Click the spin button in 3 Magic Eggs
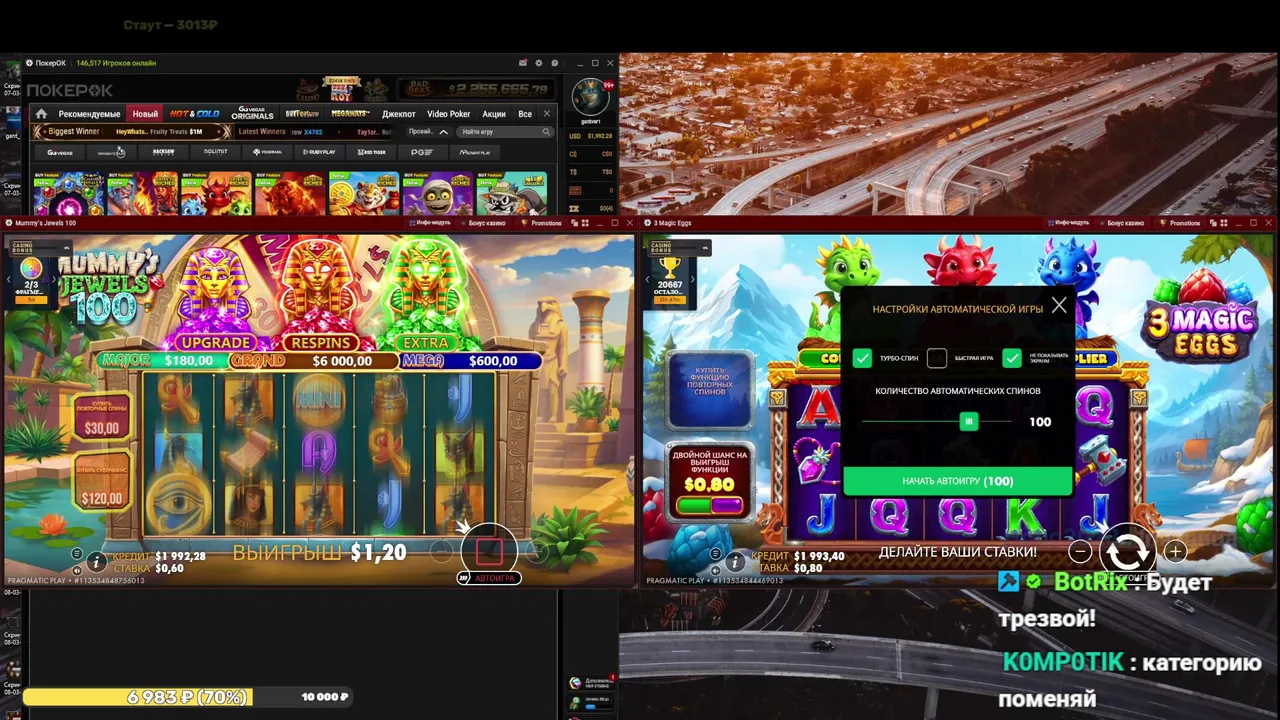Viewport: 1280px width, 720px height. [x=1128, y=551]
